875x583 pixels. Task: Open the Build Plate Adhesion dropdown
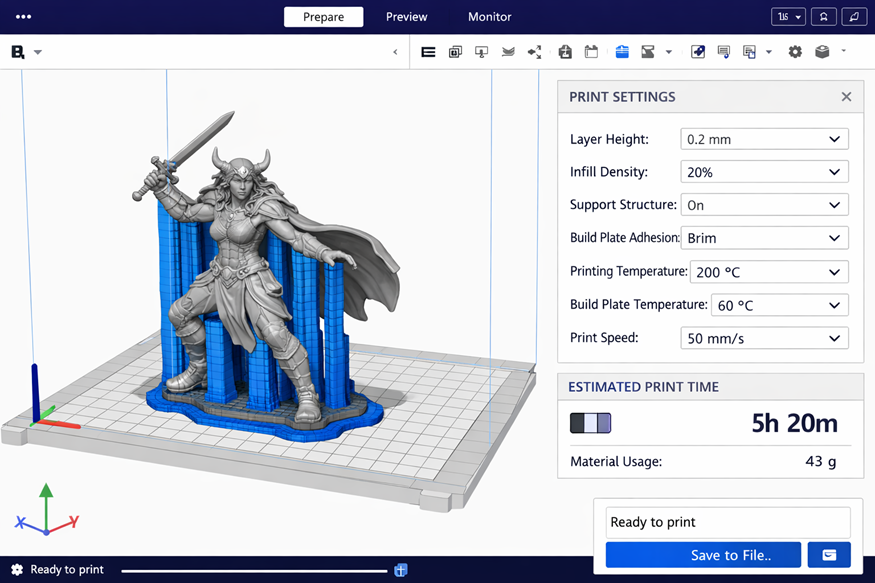[764, 238]
